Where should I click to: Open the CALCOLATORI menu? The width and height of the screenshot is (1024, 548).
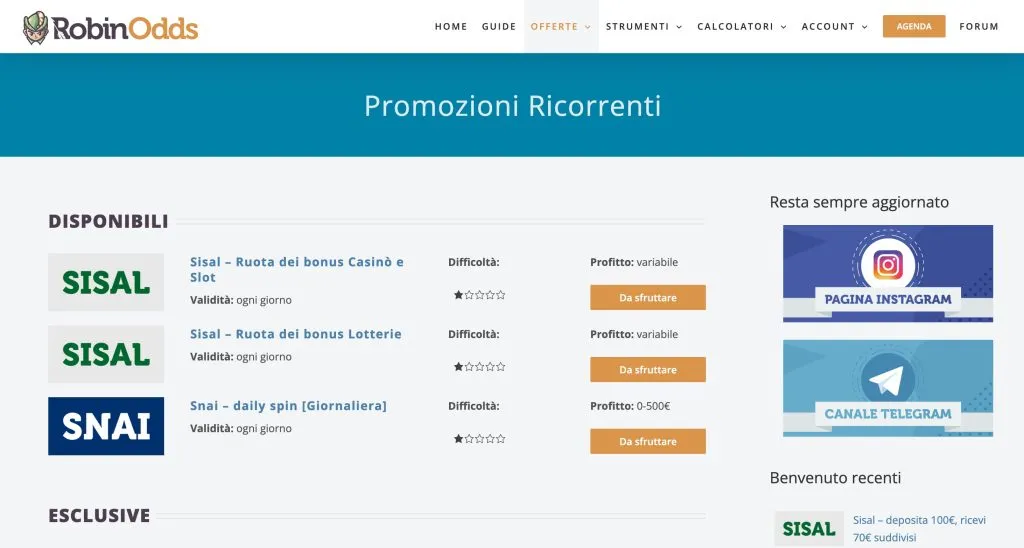point(735,27)
